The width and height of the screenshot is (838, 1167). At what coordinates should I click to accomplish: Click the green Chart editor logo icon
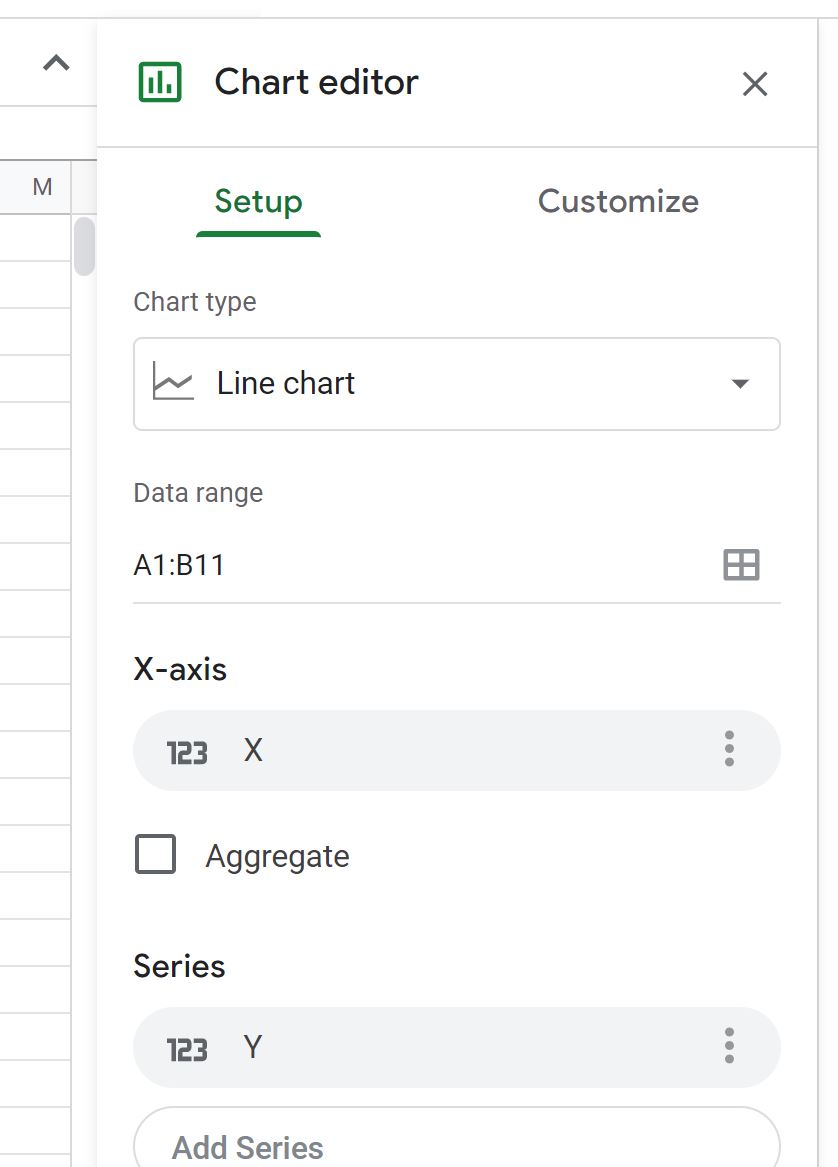(160, 82)
